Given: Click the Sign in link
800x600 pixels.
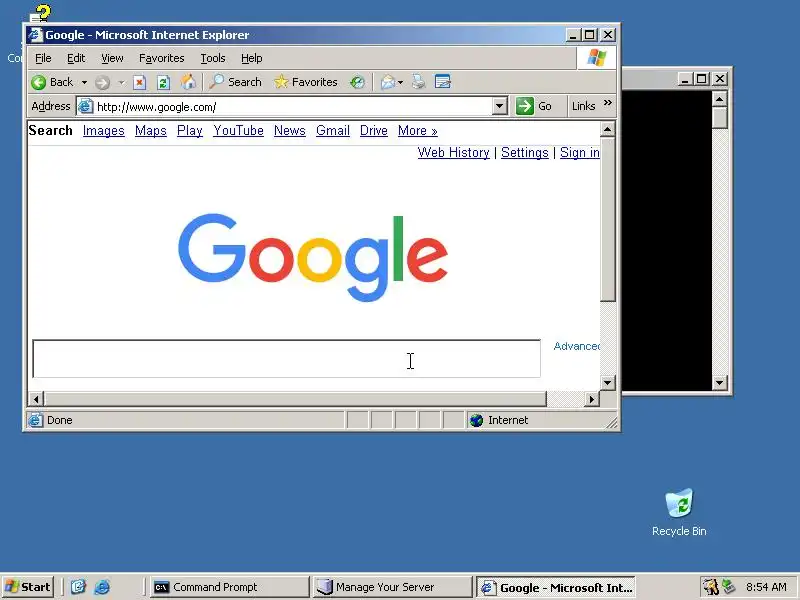Looking at the screenshot, I should pos(580,153).
